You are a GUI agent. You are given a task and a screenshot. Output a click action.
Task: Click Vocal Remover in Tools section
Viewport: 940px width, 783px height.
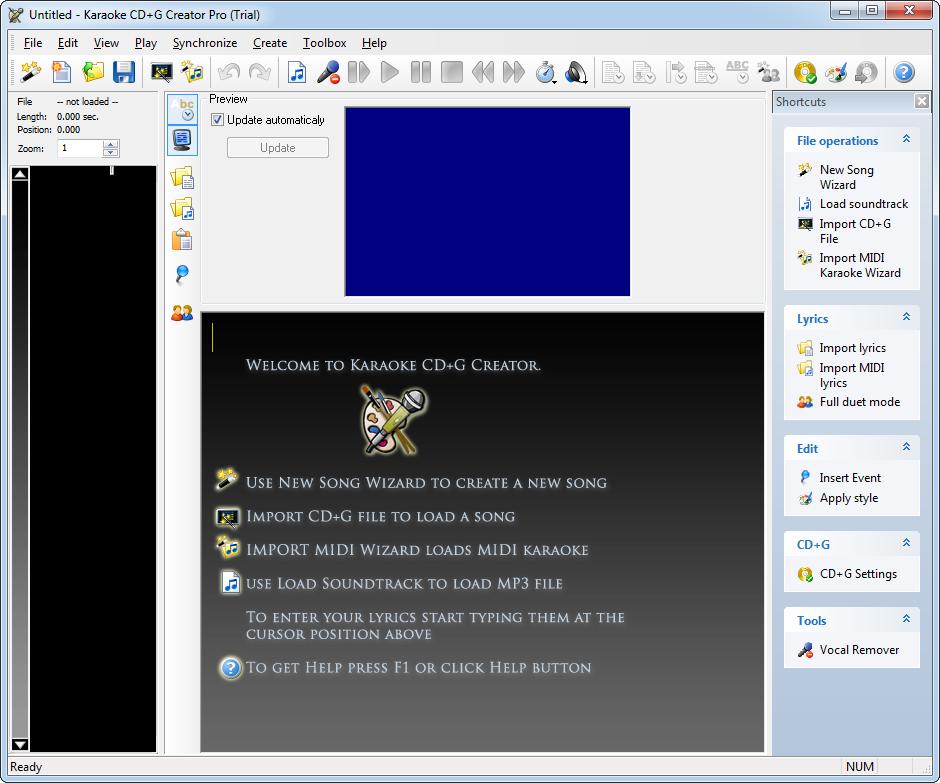[x=859, y=650]
